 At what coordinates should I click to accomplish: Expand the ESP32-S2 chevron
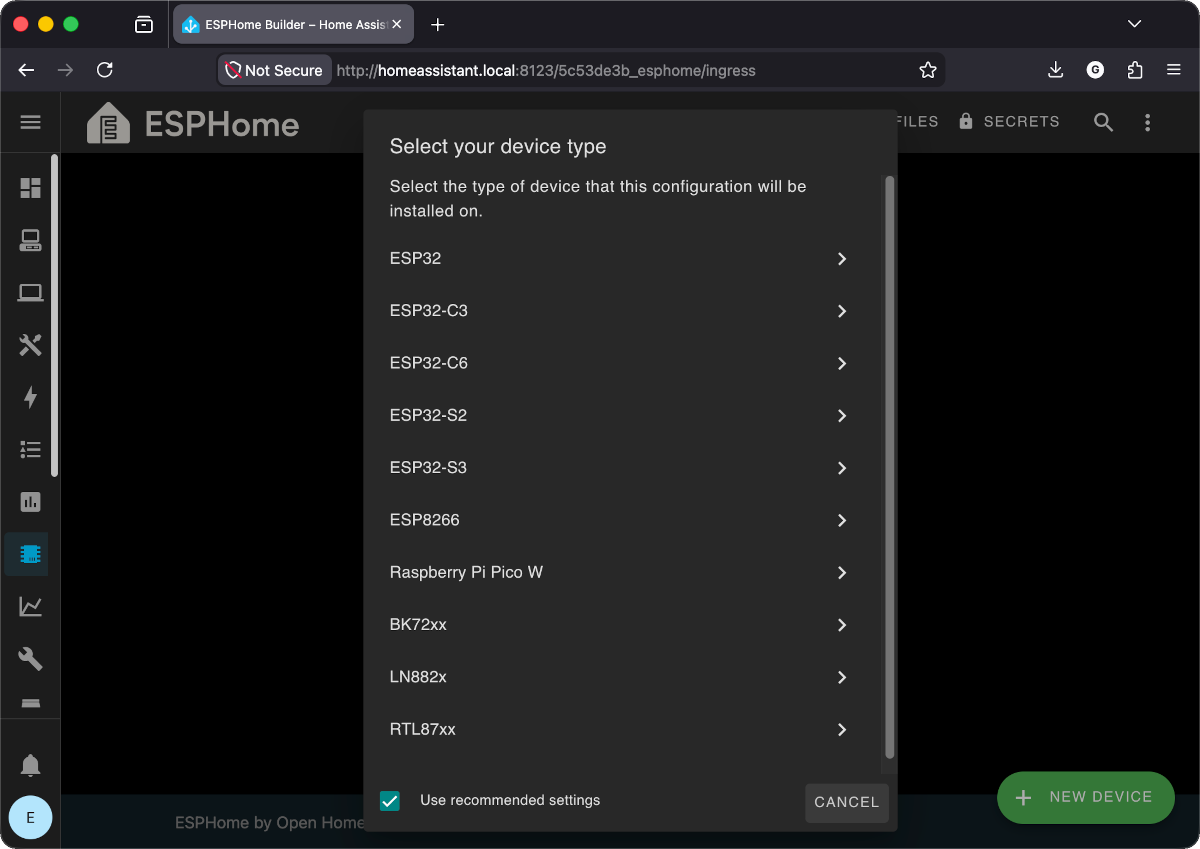(x=842, y=416)
